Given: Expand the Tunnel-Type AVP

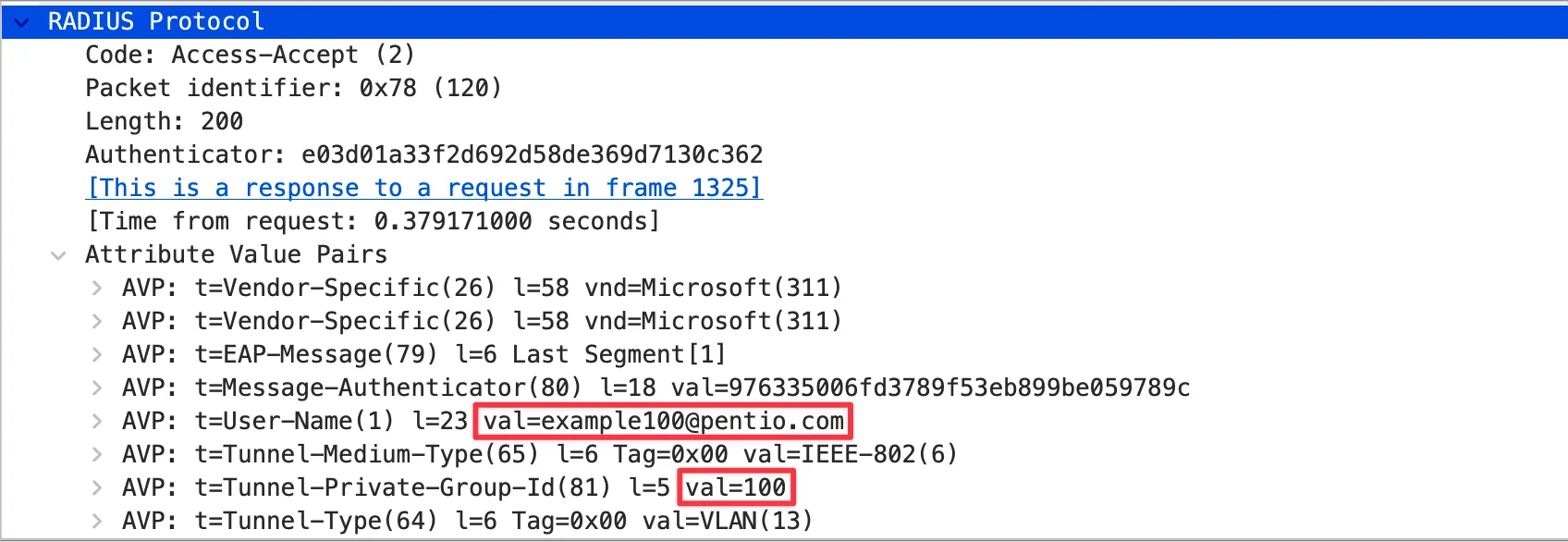Looking at the screenshot, I should click(x=96, y=522).
